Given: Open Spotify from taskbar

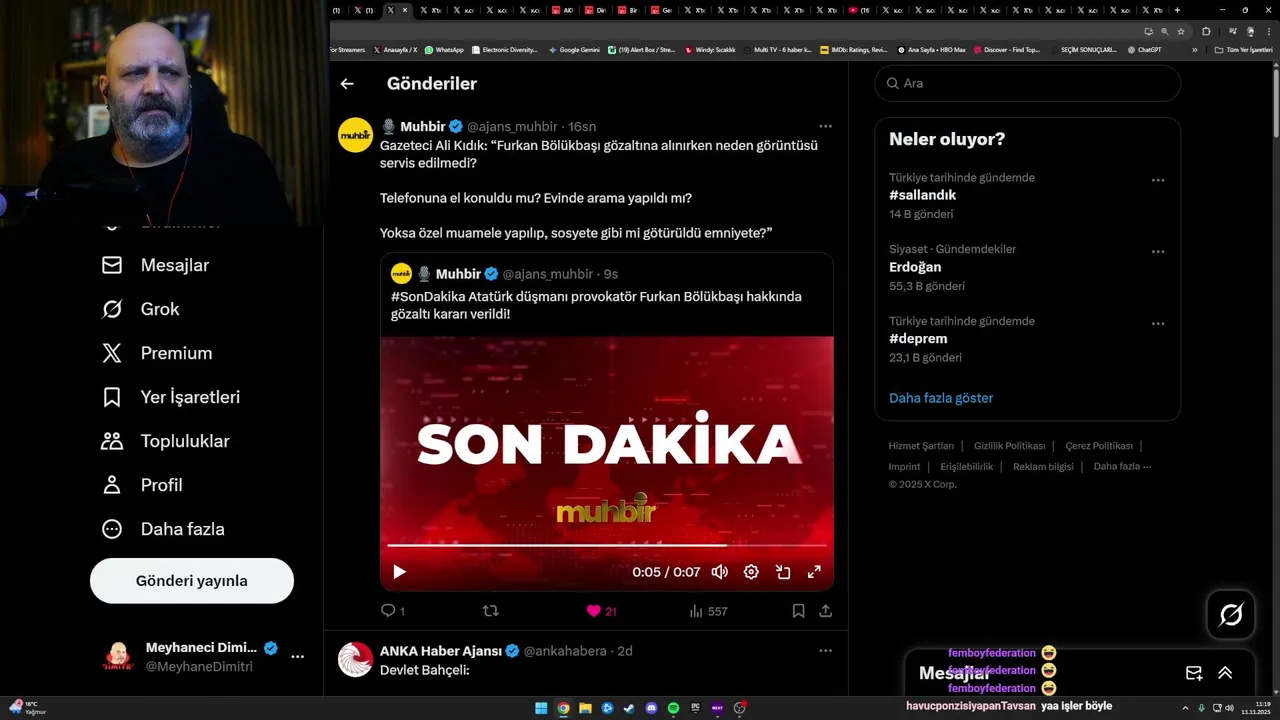Looking at the screenshot, I should point(673,708).
